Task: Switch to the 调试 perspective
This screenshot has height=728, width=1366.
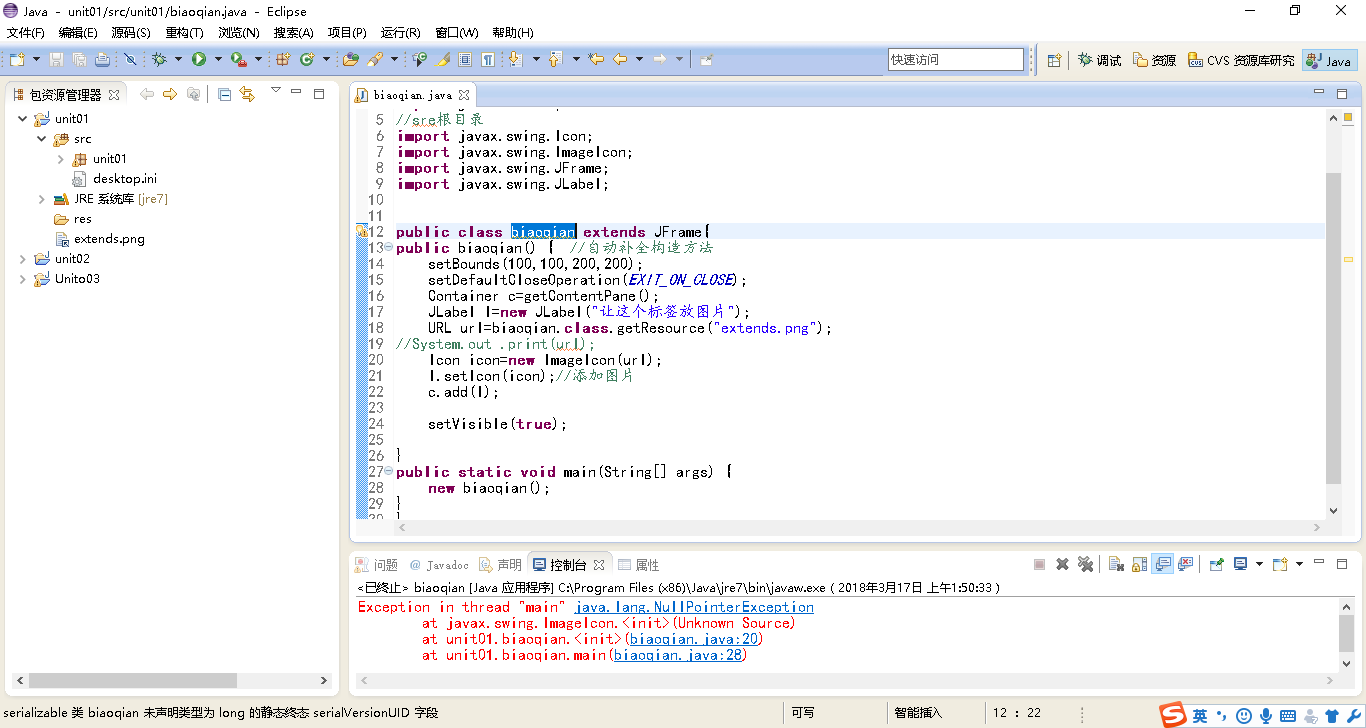Action: 1099,60
